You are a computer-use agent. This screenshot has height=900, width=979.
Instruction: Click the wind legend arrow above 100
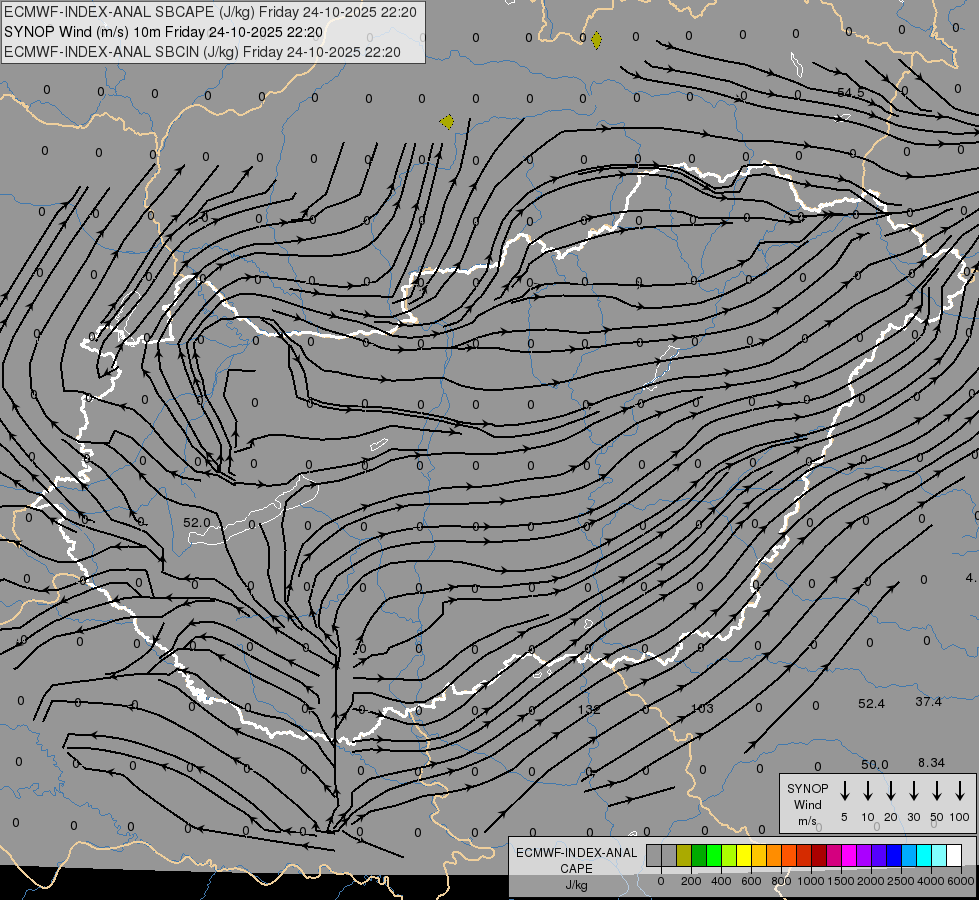(960, 791)
